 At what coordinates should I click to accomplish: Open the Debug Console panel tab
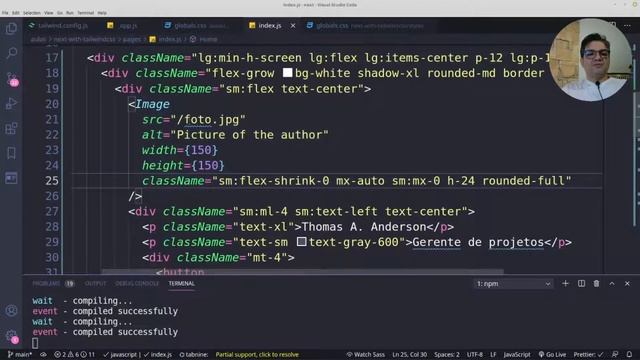tap(137, 284)
